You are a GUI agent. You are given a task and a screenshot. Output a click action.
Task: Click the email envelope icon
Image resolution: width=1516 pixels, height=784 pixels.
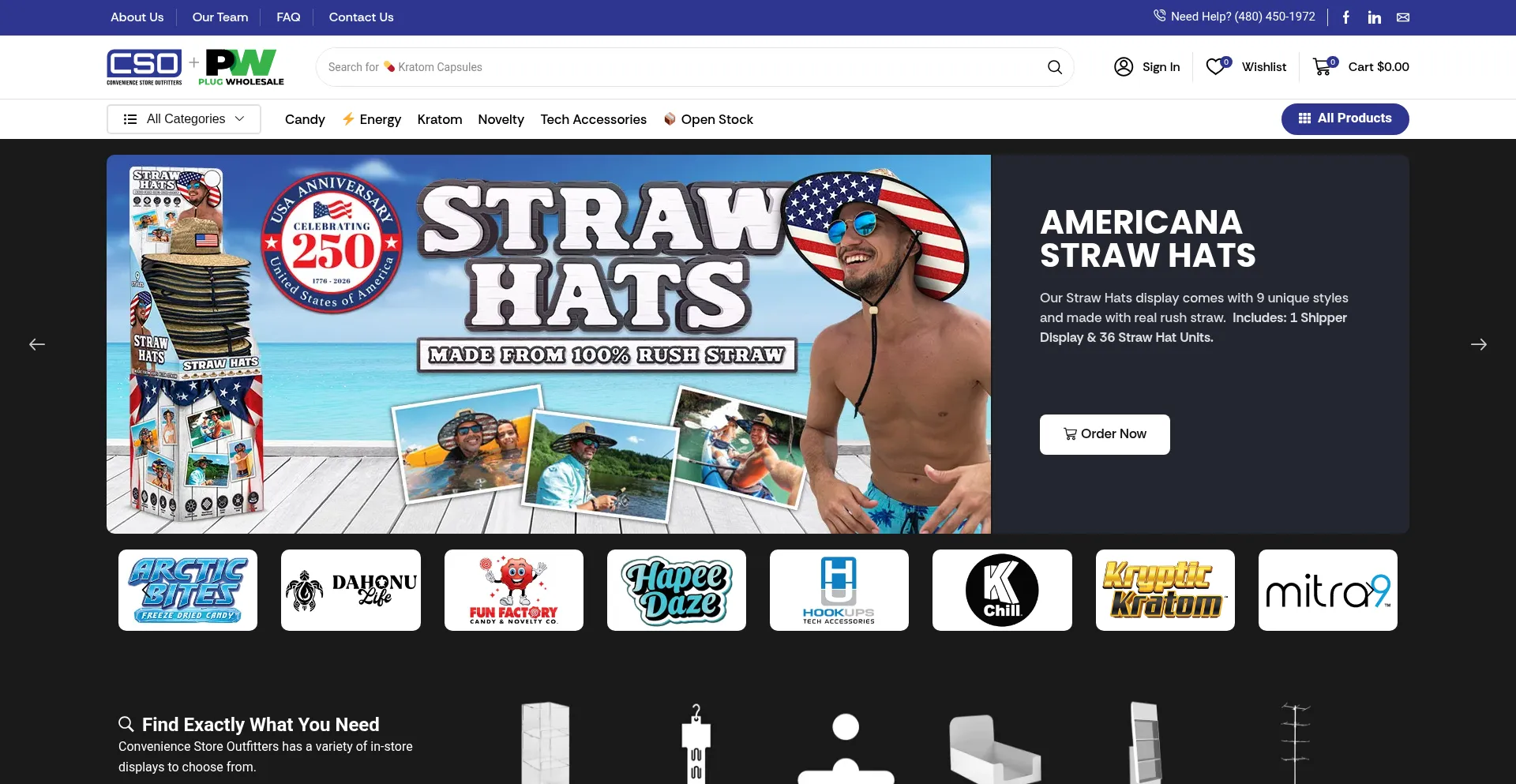pyautogui.click(x=1402, y=17)
